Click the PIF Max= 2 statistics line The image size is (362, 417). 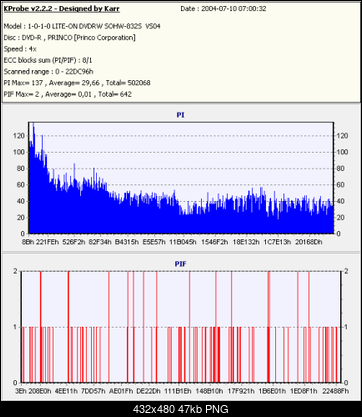point(68,94)
